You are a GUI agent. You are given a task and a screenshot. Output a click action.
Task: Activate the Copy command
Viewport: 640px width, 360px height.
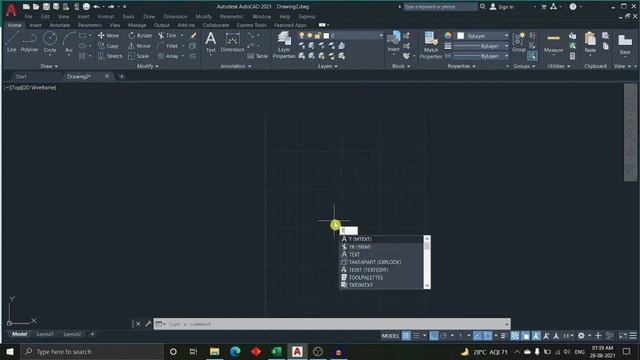(x=109, y=46)
